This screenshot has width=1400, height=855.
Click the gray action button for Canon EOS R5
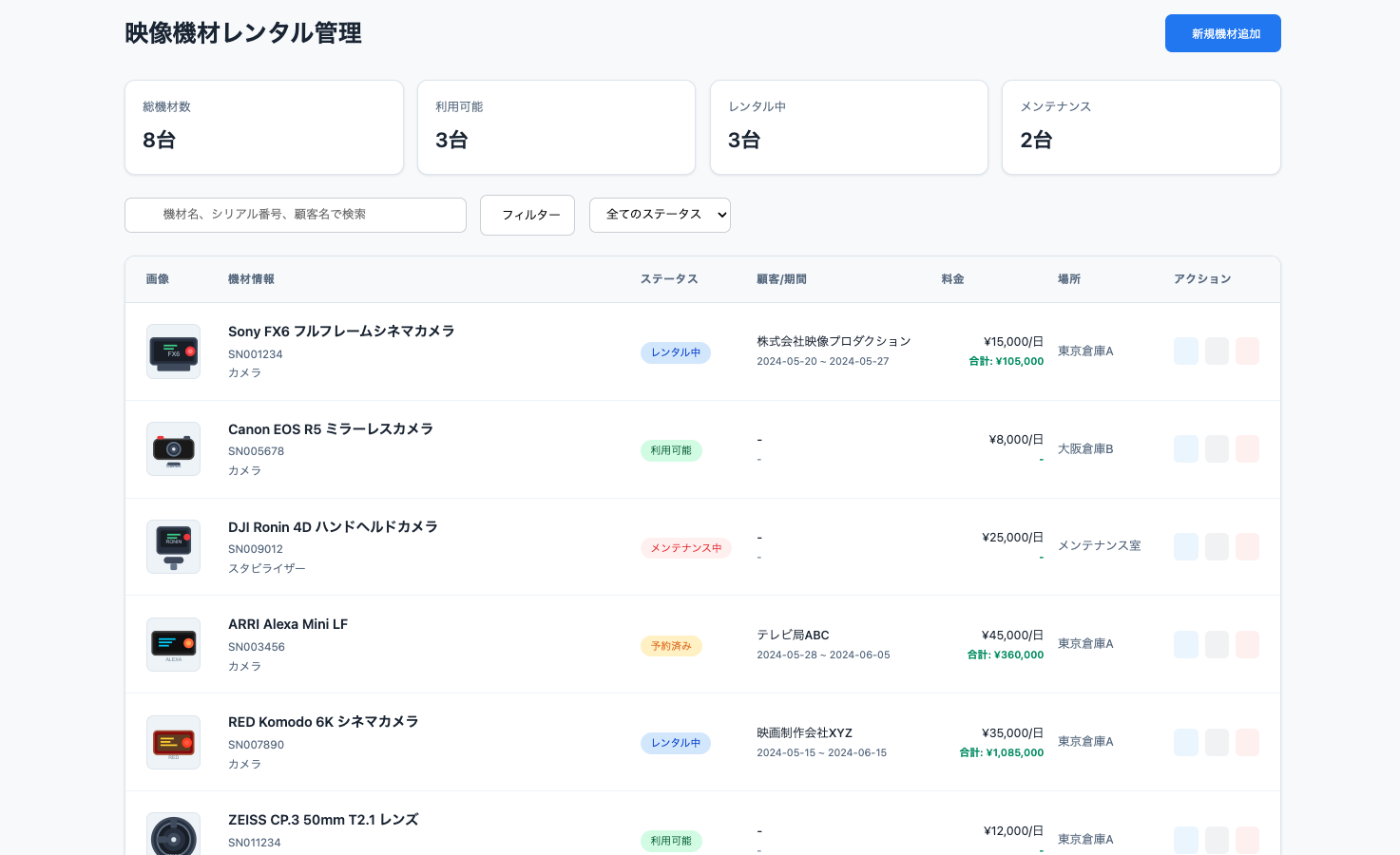click(x=1217, y=449)
